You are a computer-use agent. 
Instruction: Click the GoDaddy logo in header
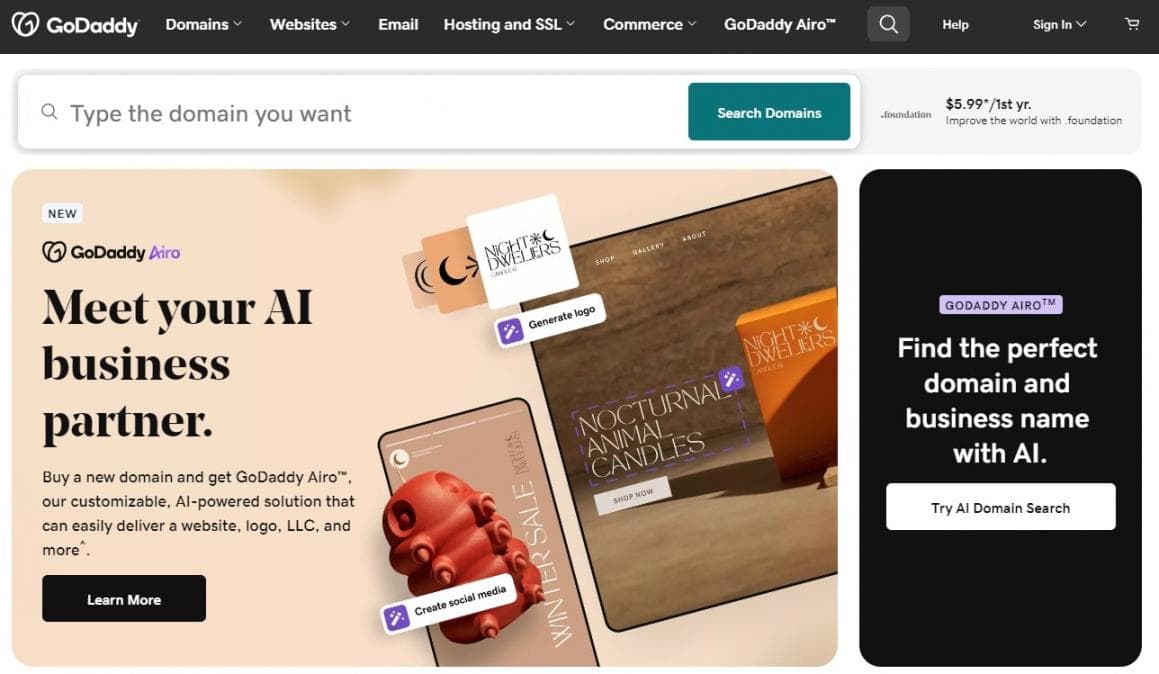click(75, 24)
